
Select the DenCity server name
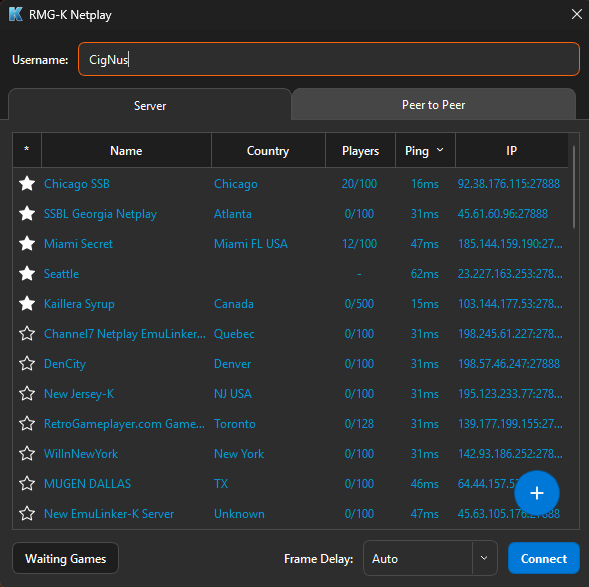pyautogui.click(x=65, y=364)
